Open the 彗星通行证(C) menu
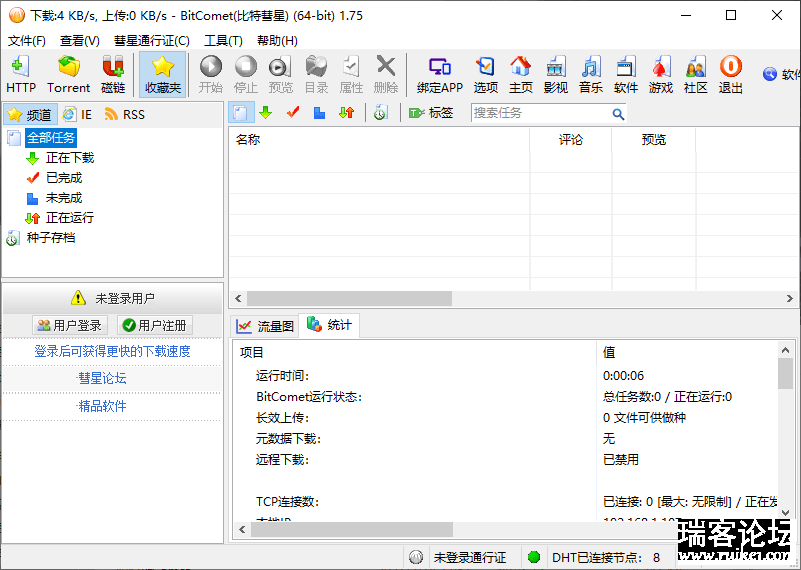This screenshot has height=570, width=801. click(152, 40)
